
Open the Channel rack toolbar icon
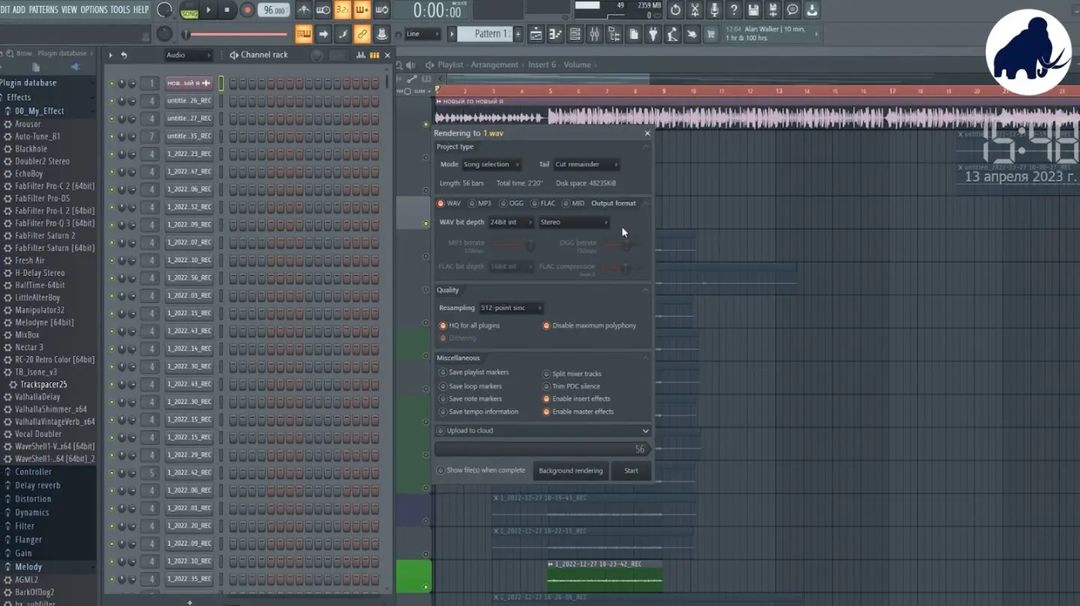tap(574, 34)
